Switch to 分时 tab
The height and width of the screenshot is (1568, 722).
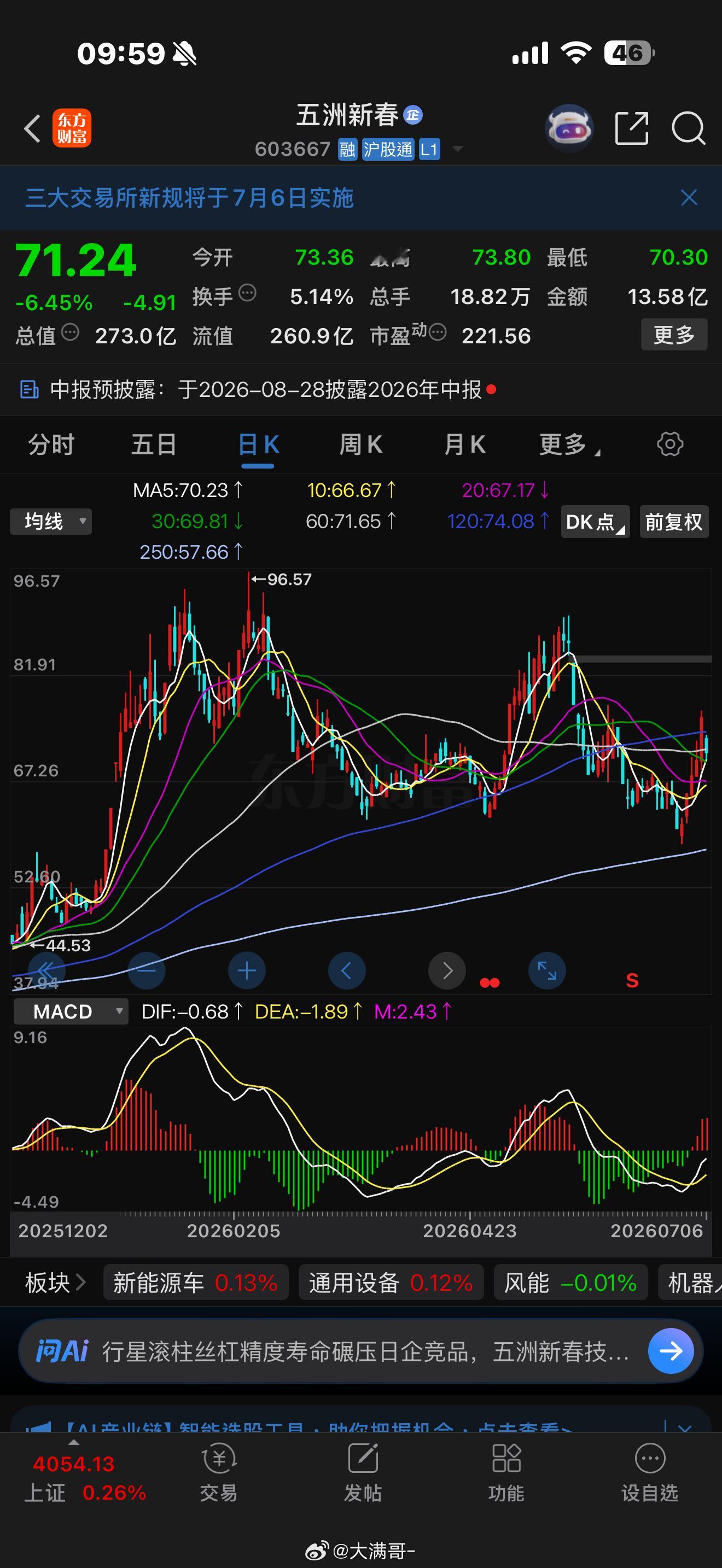pyautogui.click(x=51, y=444)
